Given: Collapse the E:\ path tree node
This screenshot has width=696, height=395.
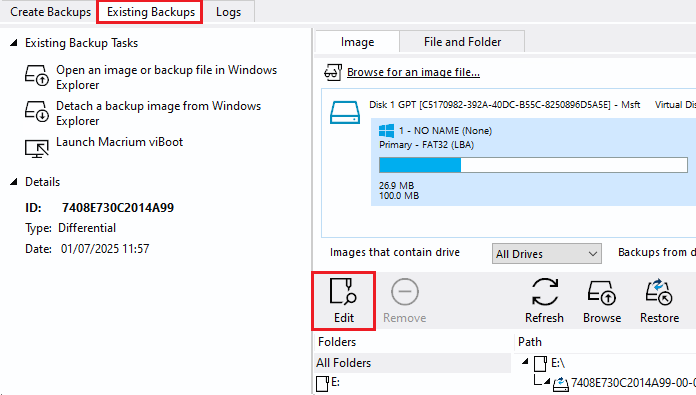Looking at the screenshot, I should 525,362.
